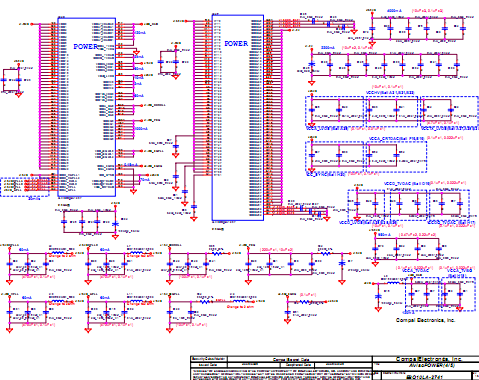Click the POWER label in the left chip block
This screenshot has width=479, height=380.
pyautogui.click(x=86, y=46)
